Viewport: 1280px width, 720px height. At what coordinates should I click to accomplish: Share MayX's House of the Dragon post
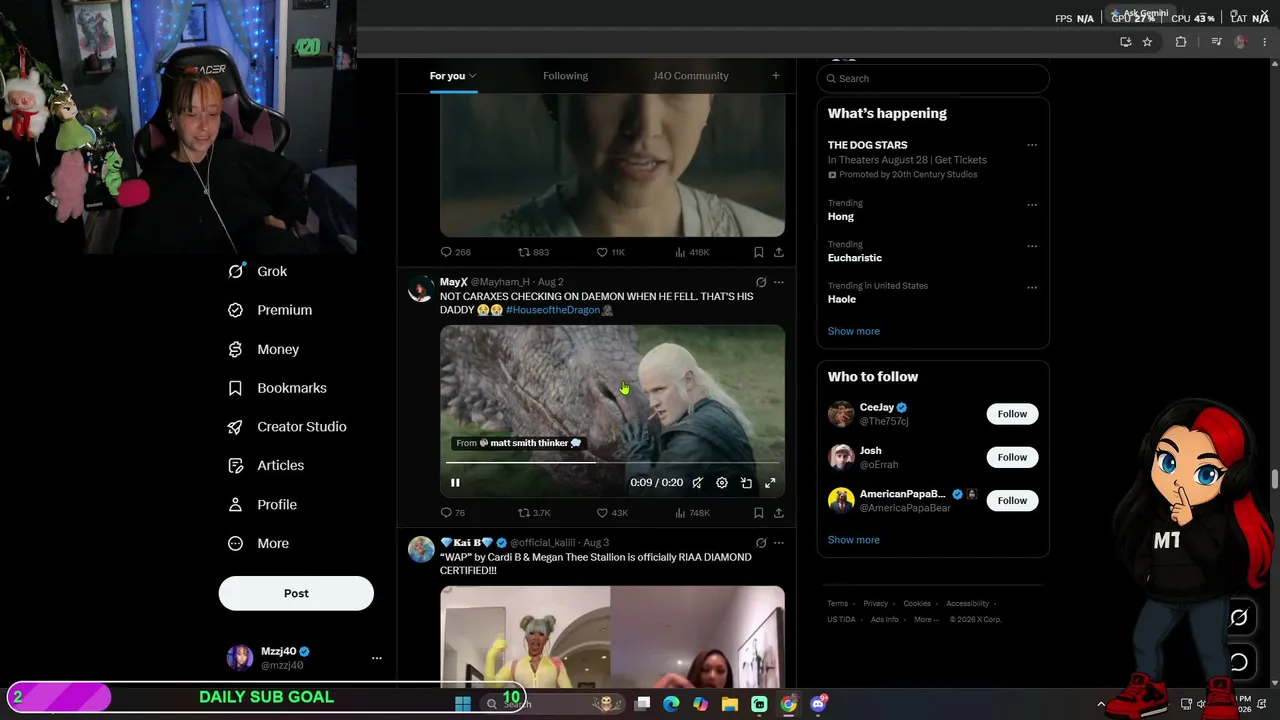click(779, 513)
